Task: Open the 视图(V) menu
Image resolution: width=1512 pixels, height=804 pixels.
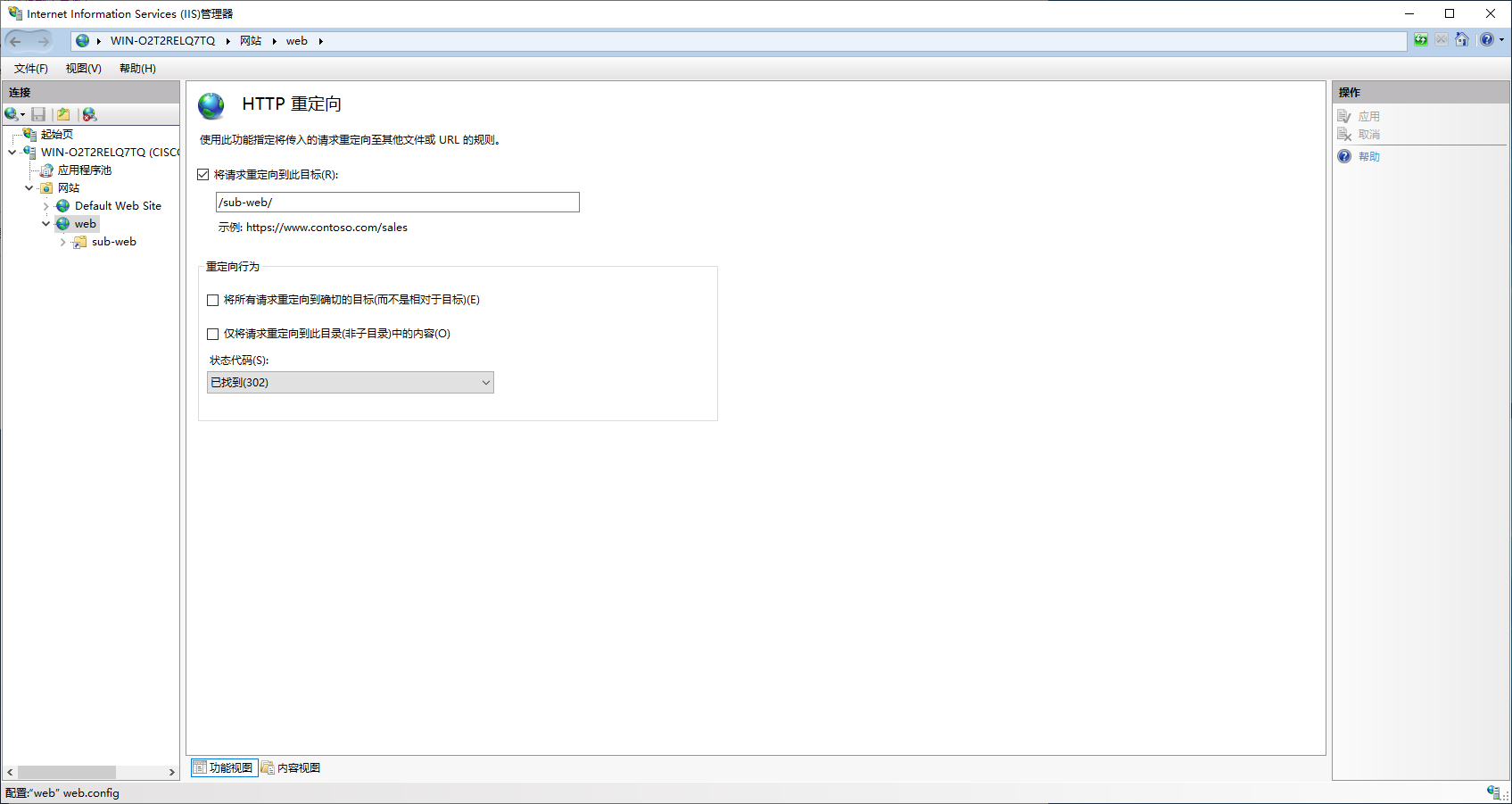Action: (84, 69)
